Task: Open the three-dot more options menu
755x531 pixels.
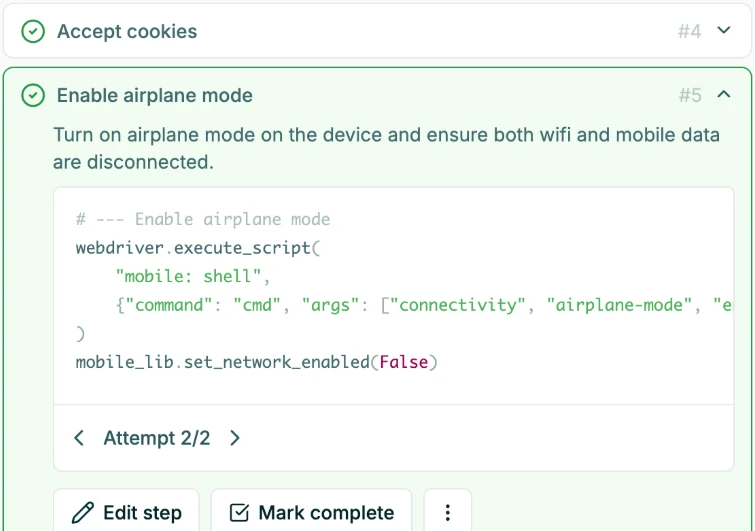Action: tap(447, 512)
